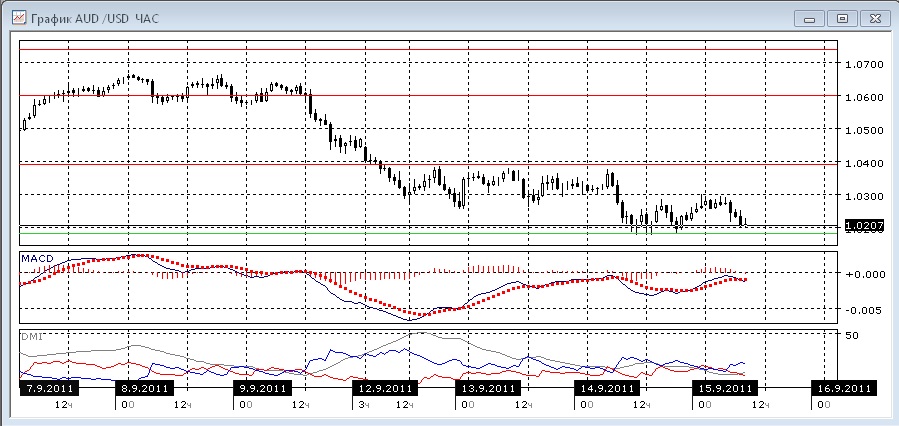Screen dimensions: 899x426
Task: Select the 15.9.2011 date marker
Action: coord(725,388)
